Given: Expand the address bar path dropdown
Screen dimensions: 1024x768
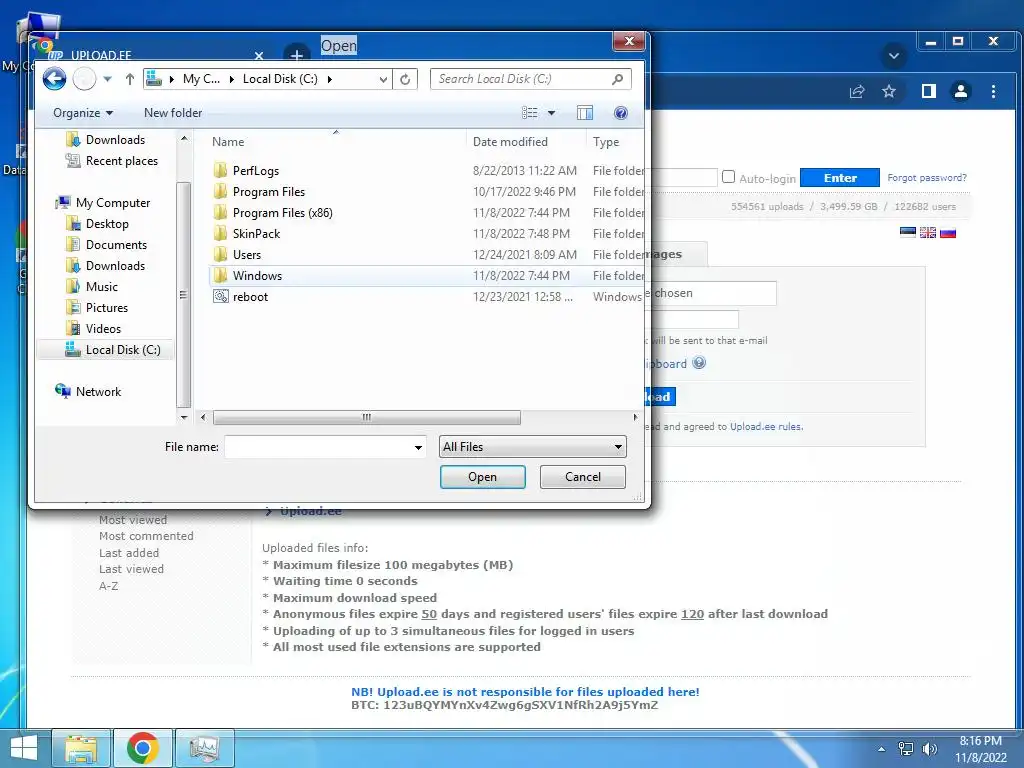Looking at the screenshot, I should click(x=383, y=79).
